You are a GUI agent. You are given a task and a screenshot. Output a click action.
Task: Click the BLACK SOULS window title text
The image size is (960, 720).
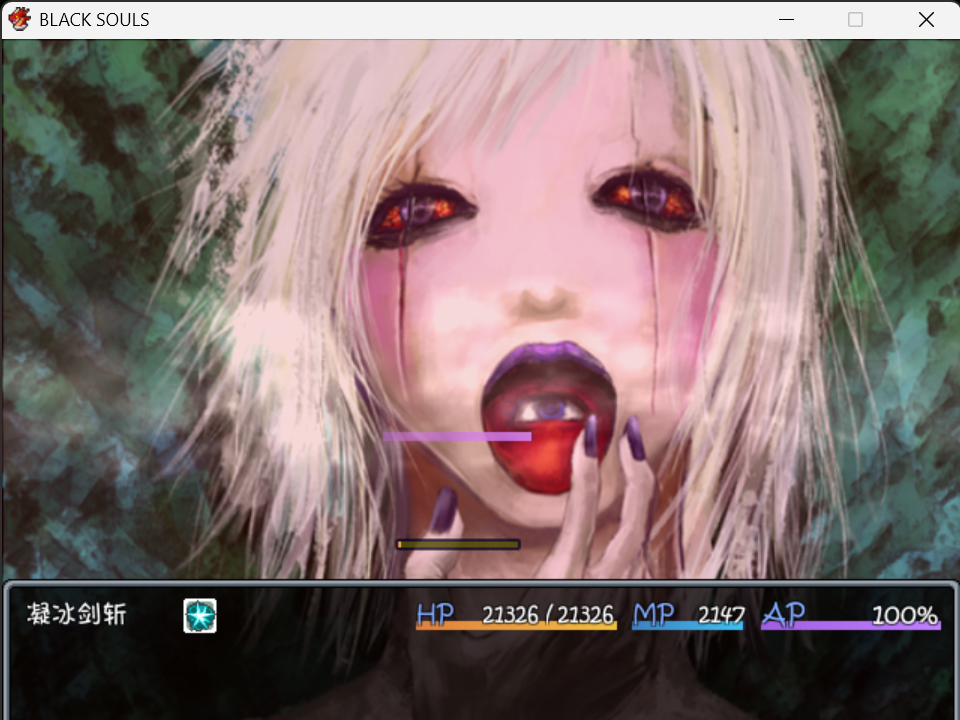pos(94,20)
